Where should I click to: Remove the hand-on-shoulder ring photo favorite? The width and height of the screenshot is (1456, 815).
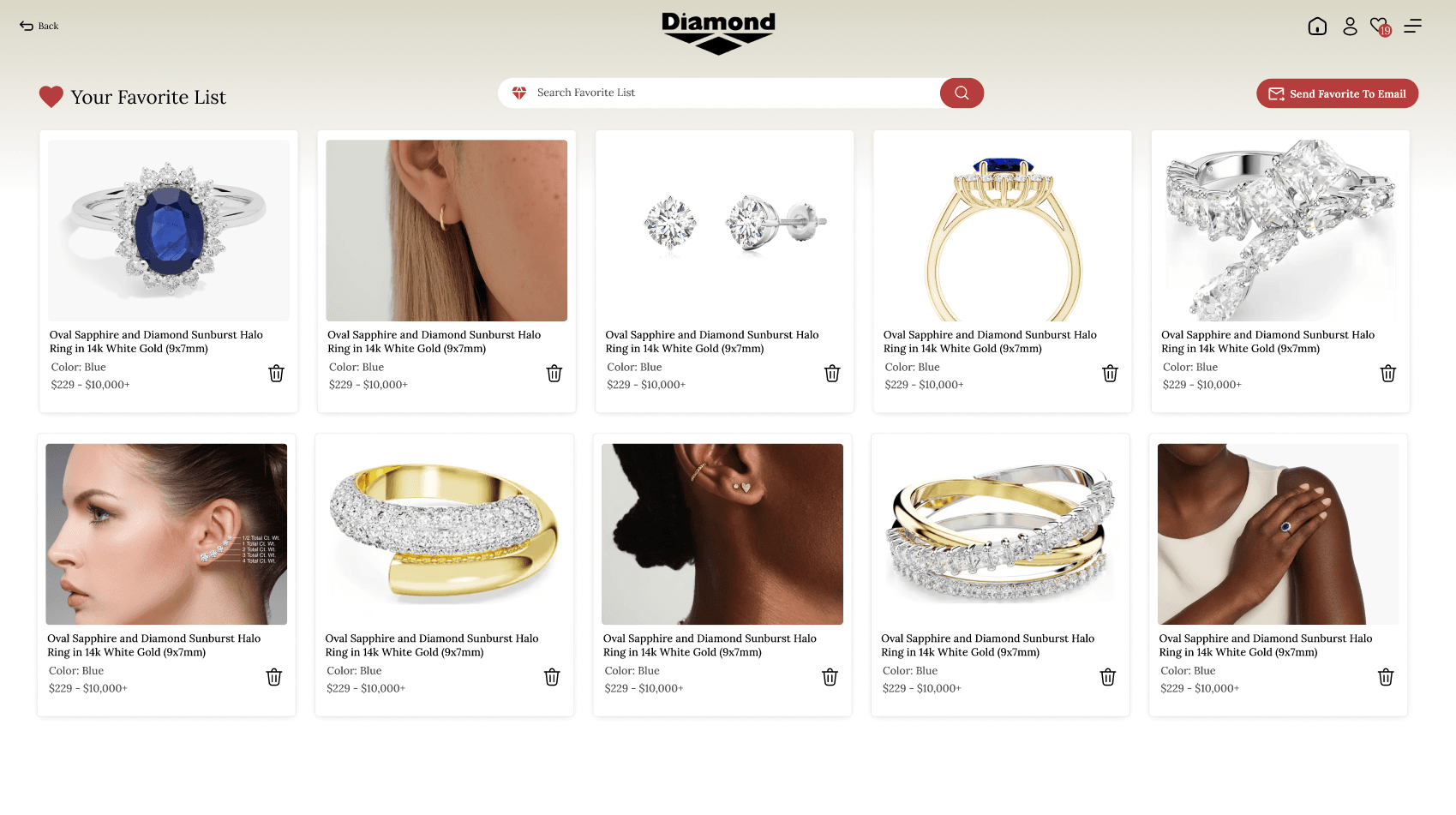(1386, 677)
